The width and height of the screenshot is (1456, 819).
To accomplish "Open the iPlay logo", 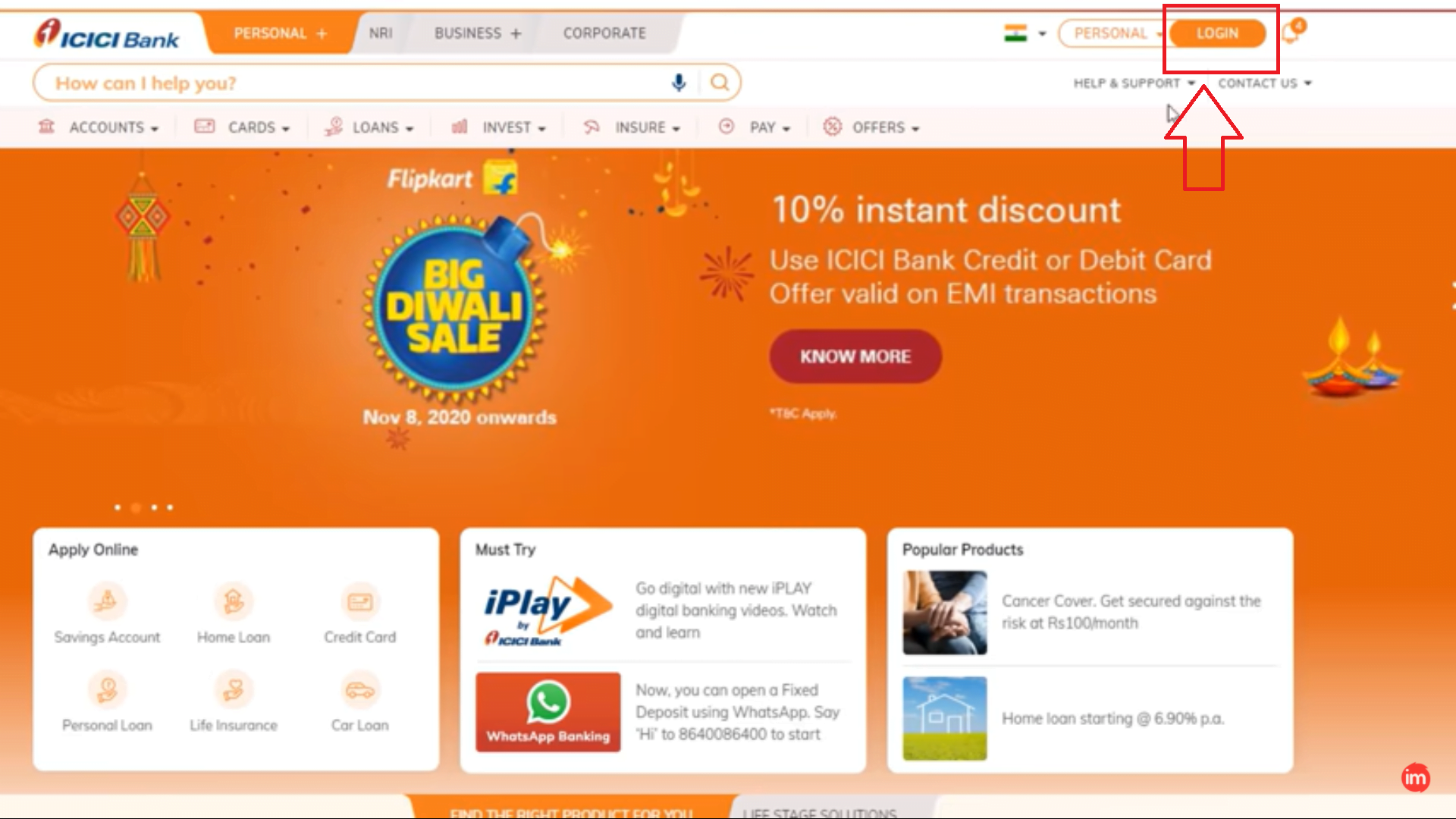I will [x=548, y=611].
